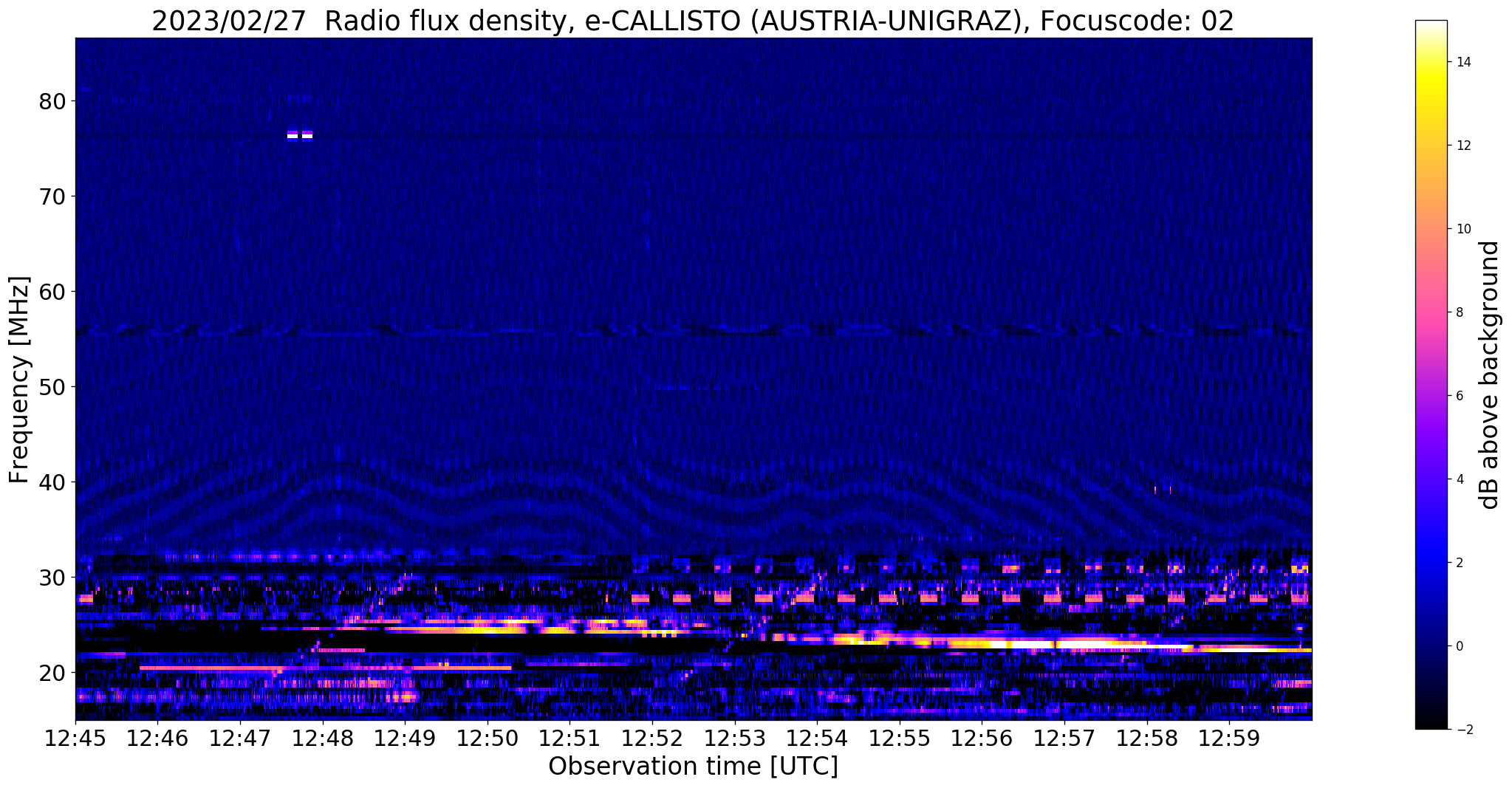Click the 12:50 time tick label
Image resolution: width=1512 pixels, height=788 pixels.
pos(488,738)
